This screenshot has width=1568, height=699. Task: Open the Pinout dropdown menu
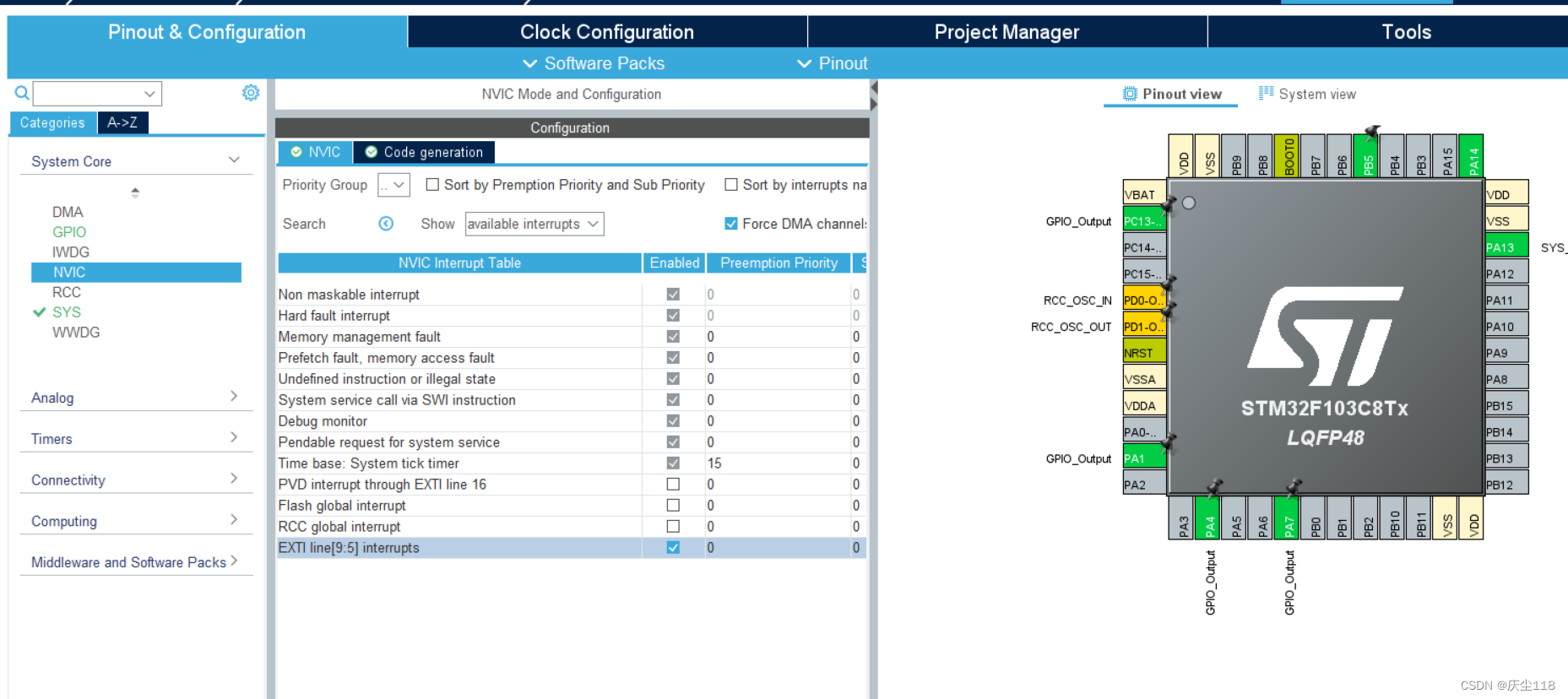[x=832, y=63]
